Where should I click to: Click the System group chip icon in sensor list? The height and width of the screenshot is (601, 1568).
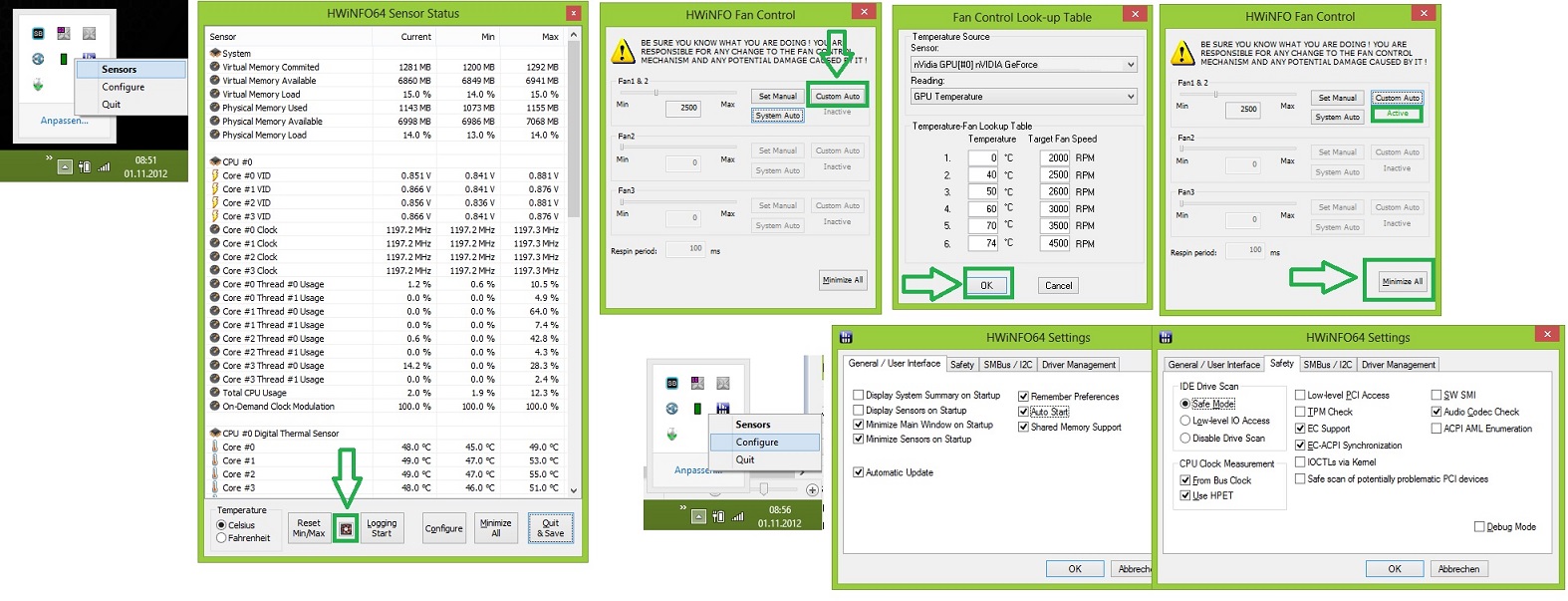(x=214, y=53)
